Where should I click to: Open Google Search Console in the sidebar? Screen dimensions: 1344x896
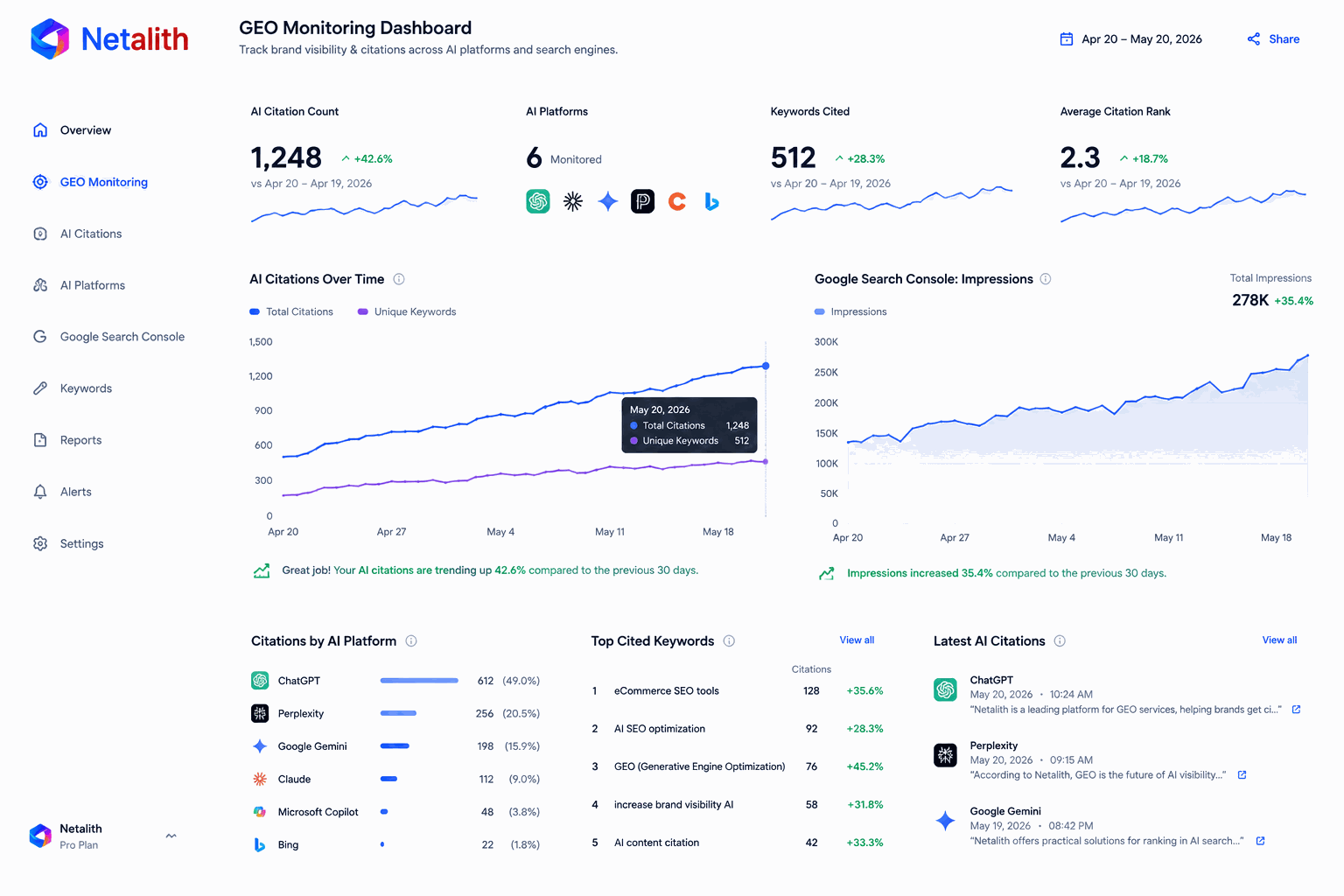tap(122, 337)
